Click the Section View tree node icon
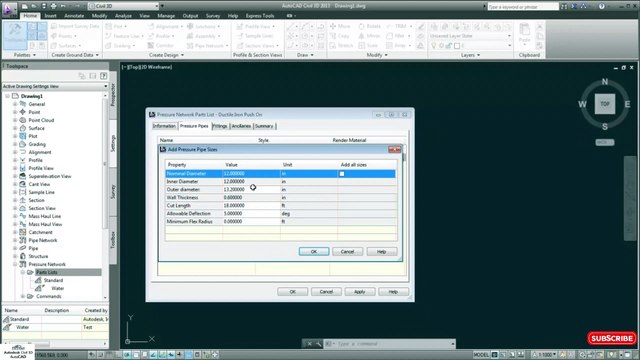The image size is (640, 360). [23, 208]
